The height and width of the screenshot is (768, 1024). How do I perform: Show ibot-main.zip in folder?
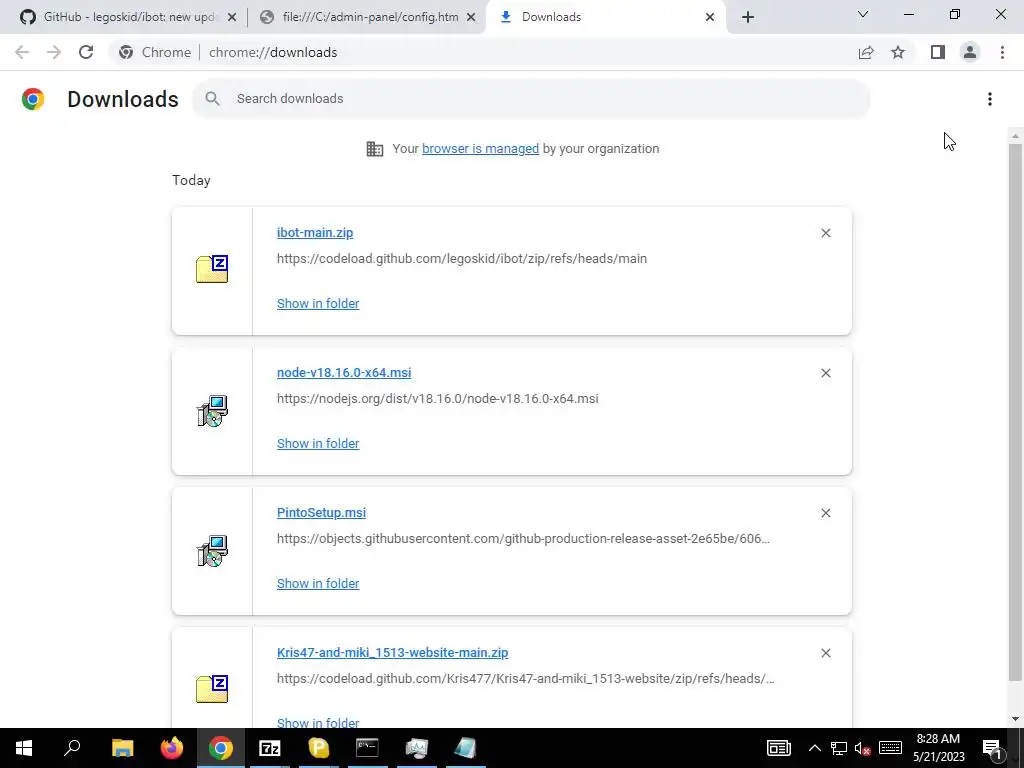(317, 303)
